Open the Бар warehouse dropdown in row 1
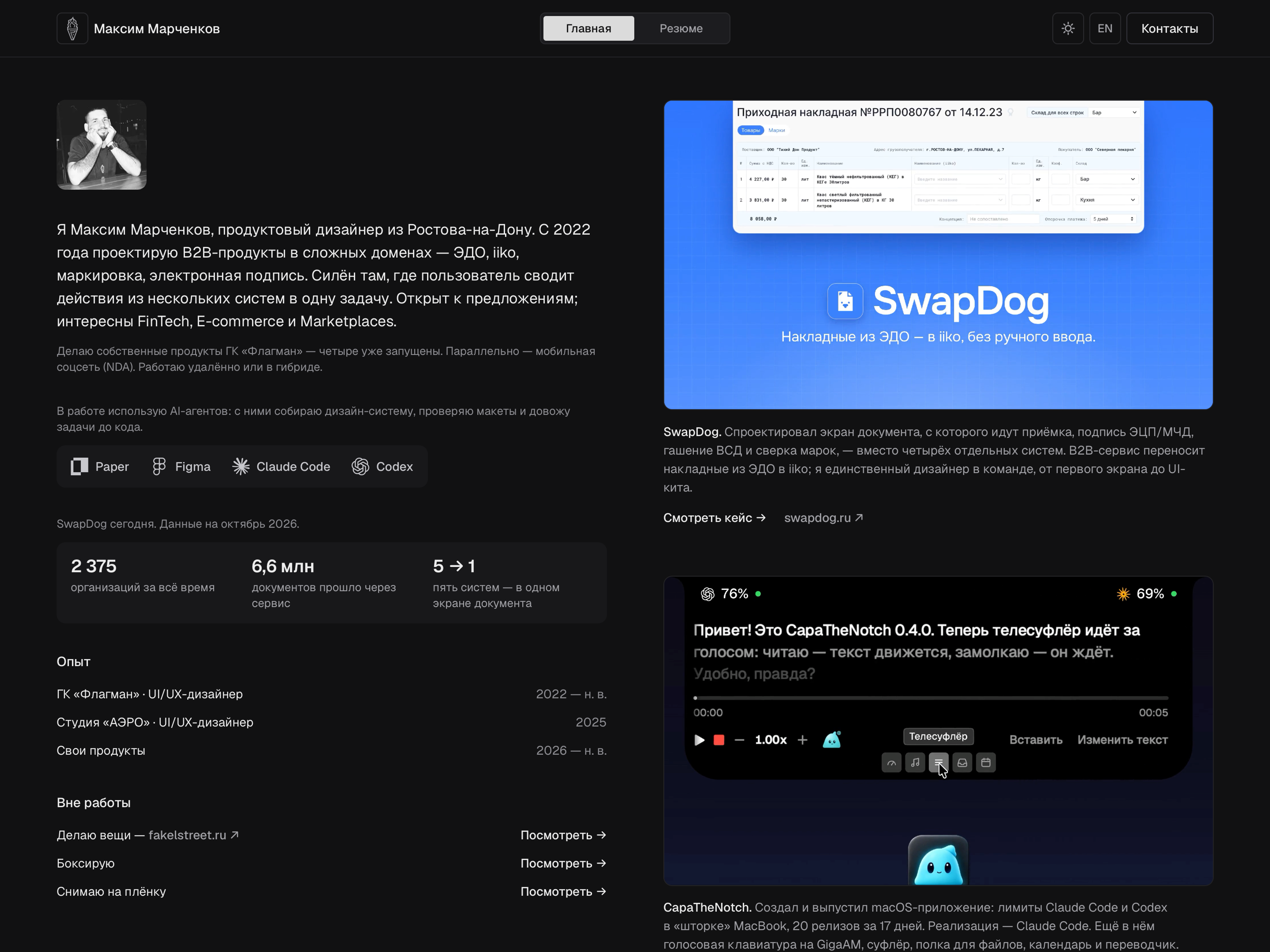Viewport: 1270px width, 952px height. 1107,179
